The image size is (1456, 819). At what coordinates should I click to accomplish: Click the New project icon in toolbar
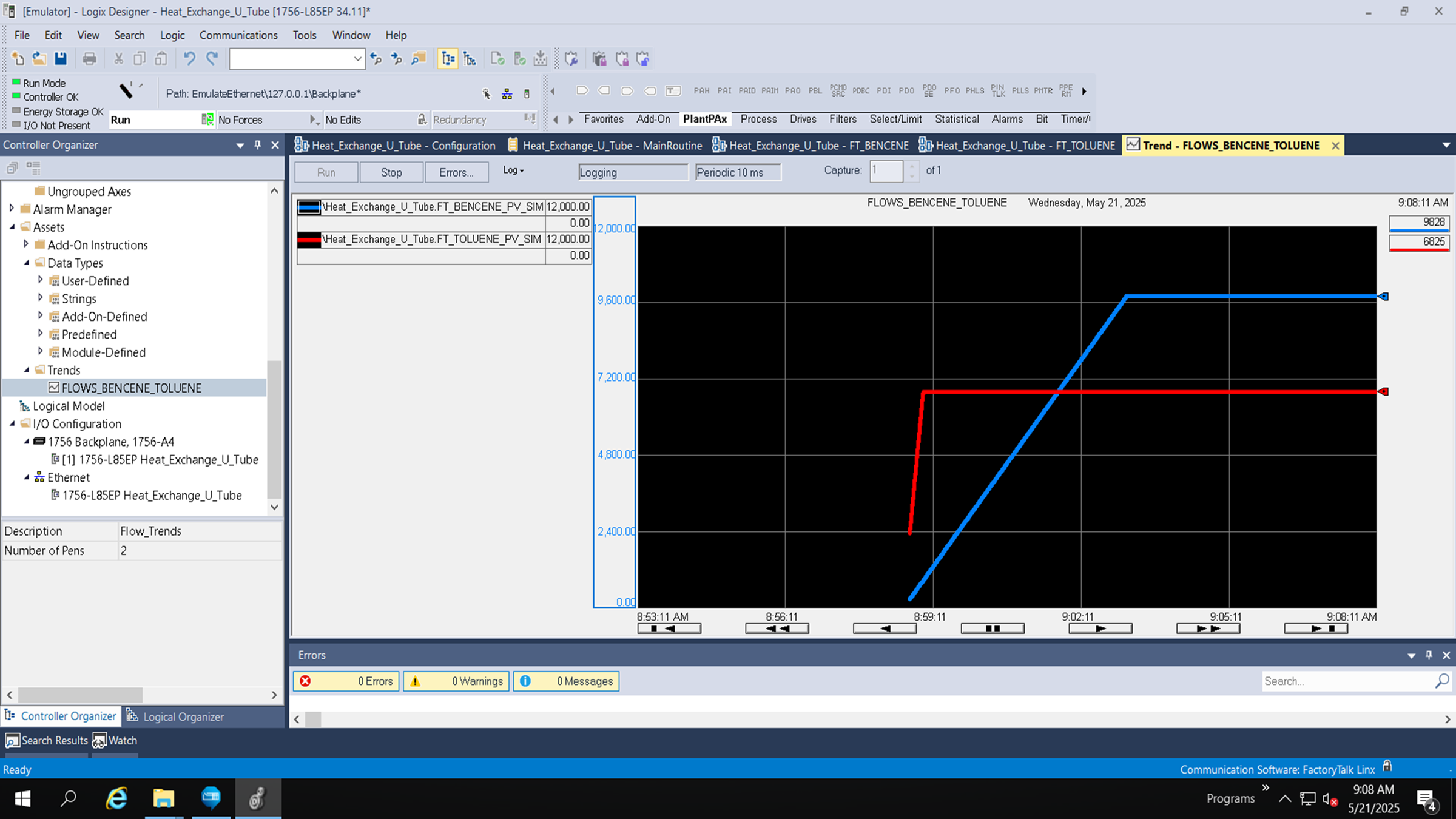pos(18,59)
